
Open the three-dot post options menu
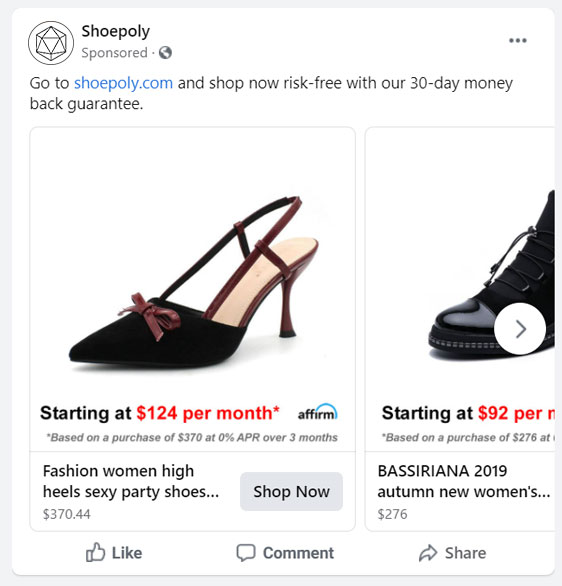pyautogui.click(x=518, y=40)
